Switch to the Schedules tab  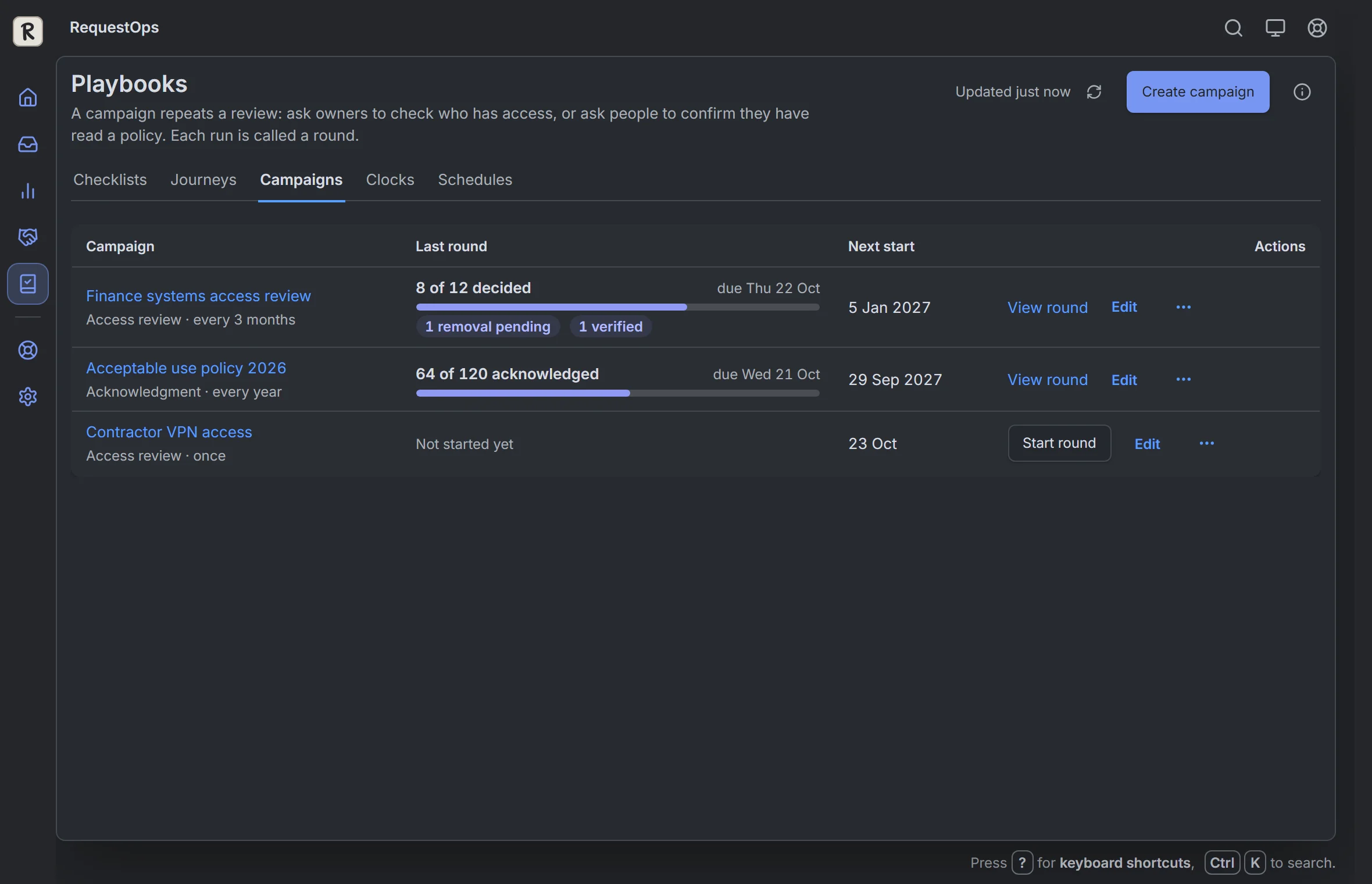pos(475,180)
